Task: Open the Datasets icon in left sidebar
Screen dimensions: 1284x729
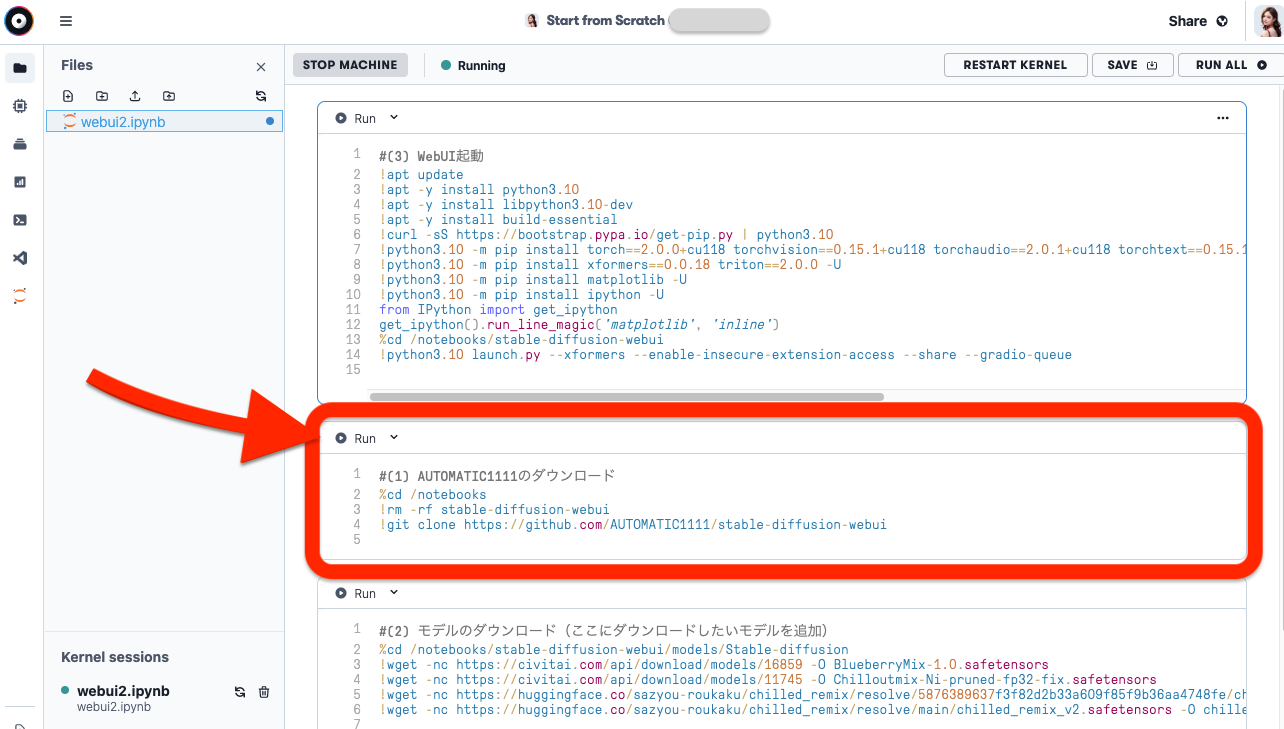Action: 20,144
